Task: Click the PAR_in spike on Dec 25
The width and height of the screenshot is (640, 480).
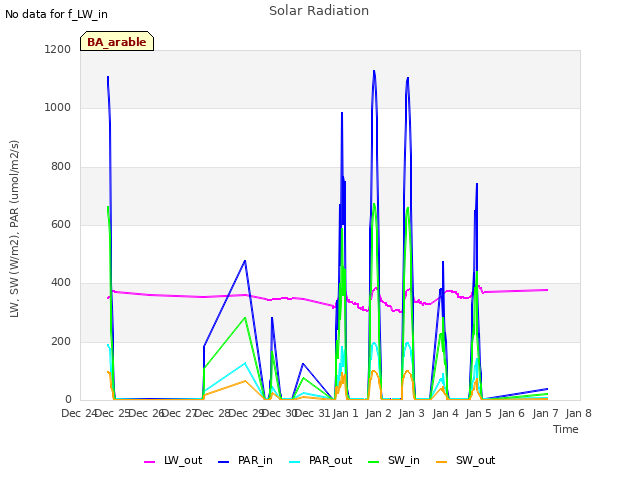Action: click(x=108, y=77)
